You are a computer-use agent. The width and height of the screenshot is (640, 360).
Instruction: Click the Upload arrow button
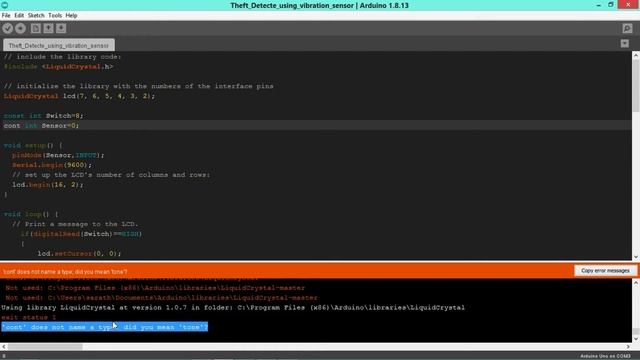pyautogui.click(x=20, y=29)
